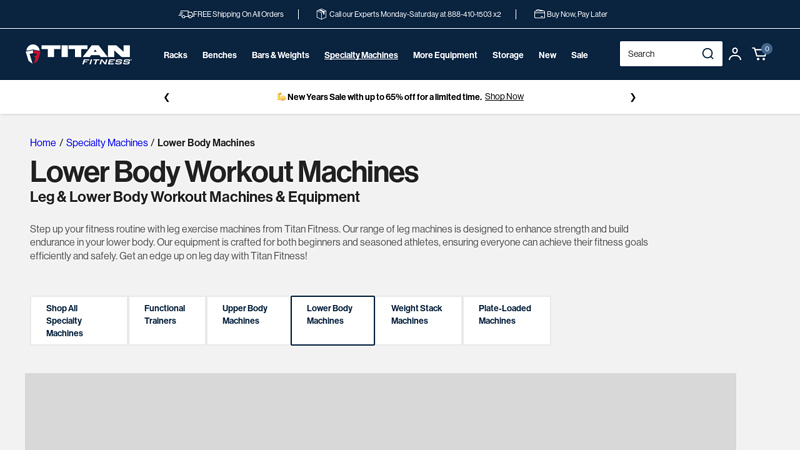
Task: Open the Benches menu
Action: pos(219,55)
